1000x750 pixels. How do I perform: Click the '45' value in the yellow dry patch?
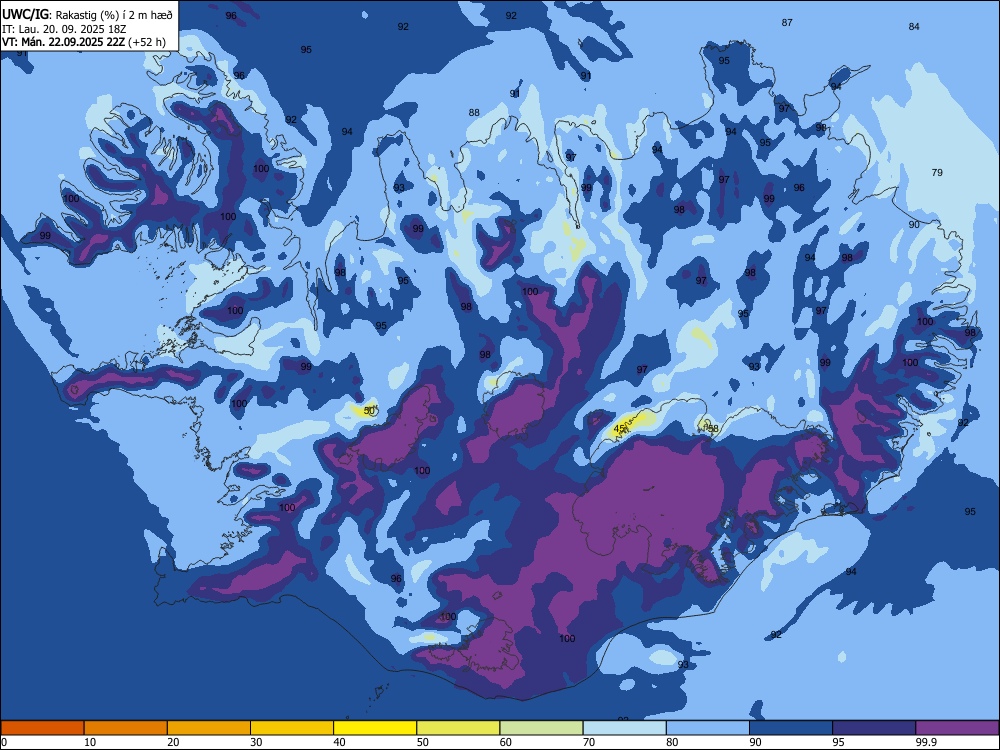pyautogui.click(x=619, y=428)
